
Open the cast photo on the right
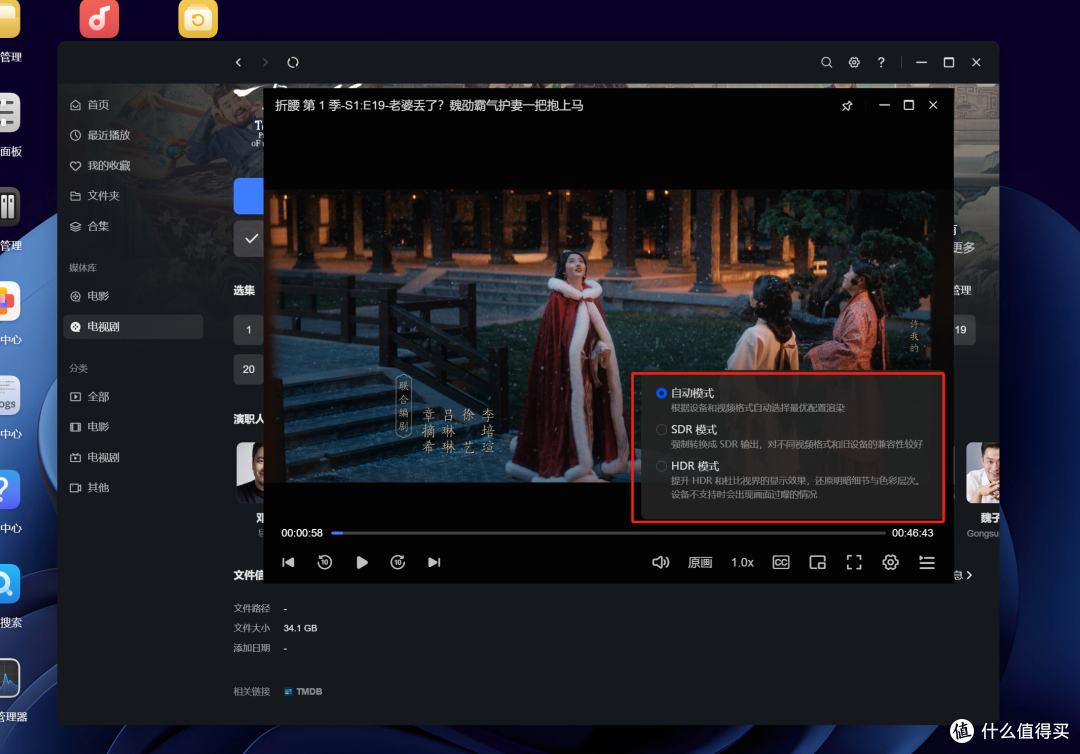[x=982, y=472]
